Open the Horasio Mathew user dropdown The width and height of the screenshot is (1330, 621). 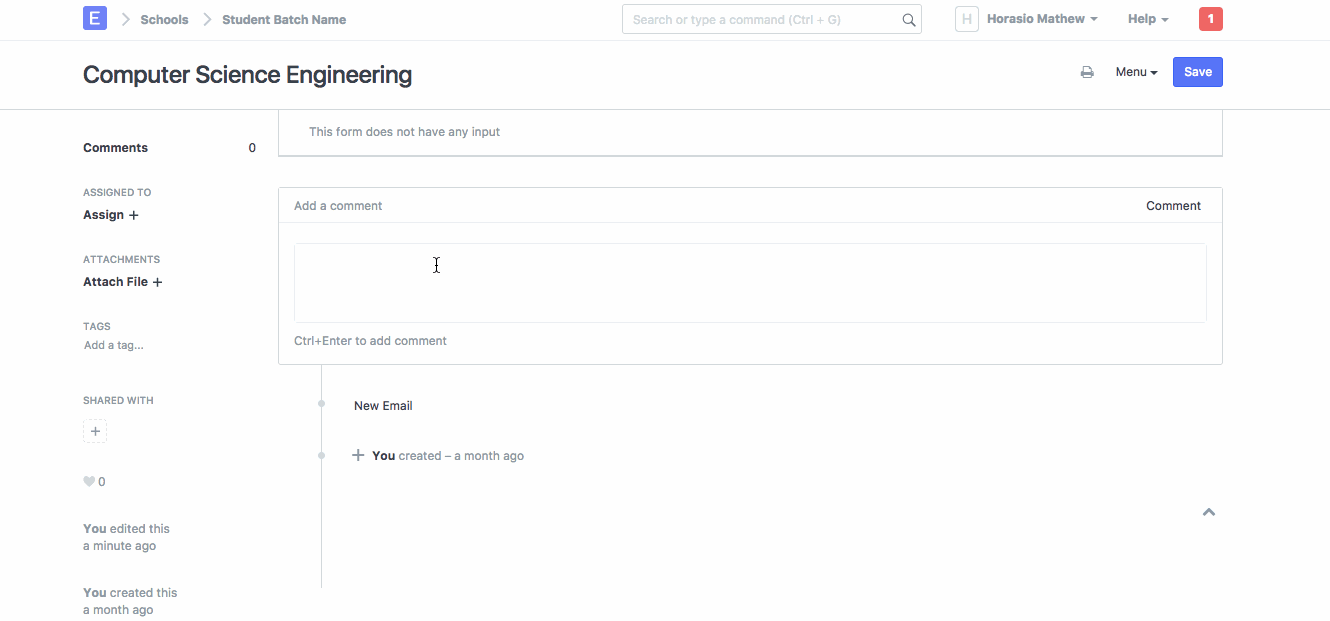[1041, 19]
